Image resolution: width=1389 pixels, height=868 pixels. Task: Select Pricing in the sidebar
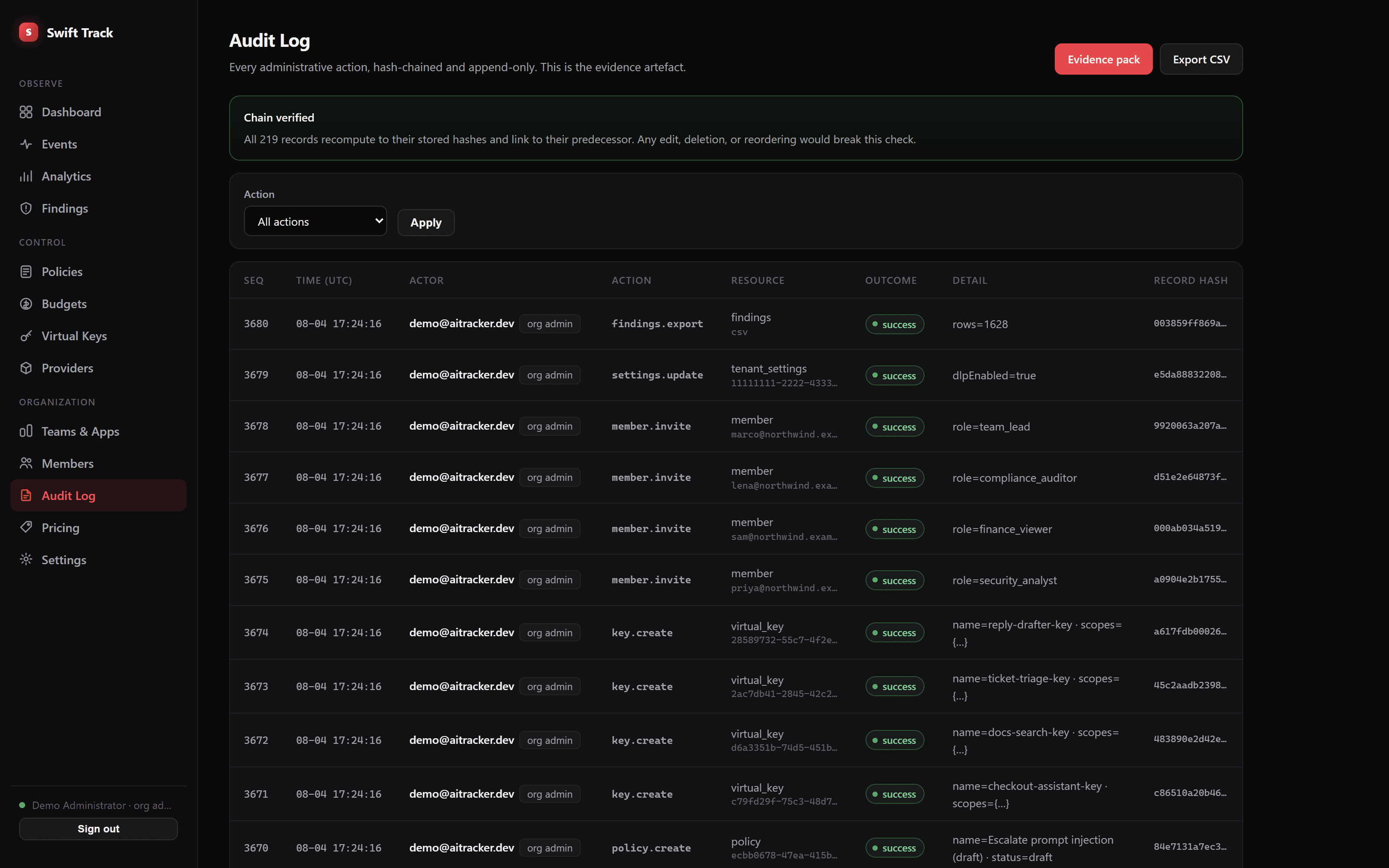coord(98,528)
